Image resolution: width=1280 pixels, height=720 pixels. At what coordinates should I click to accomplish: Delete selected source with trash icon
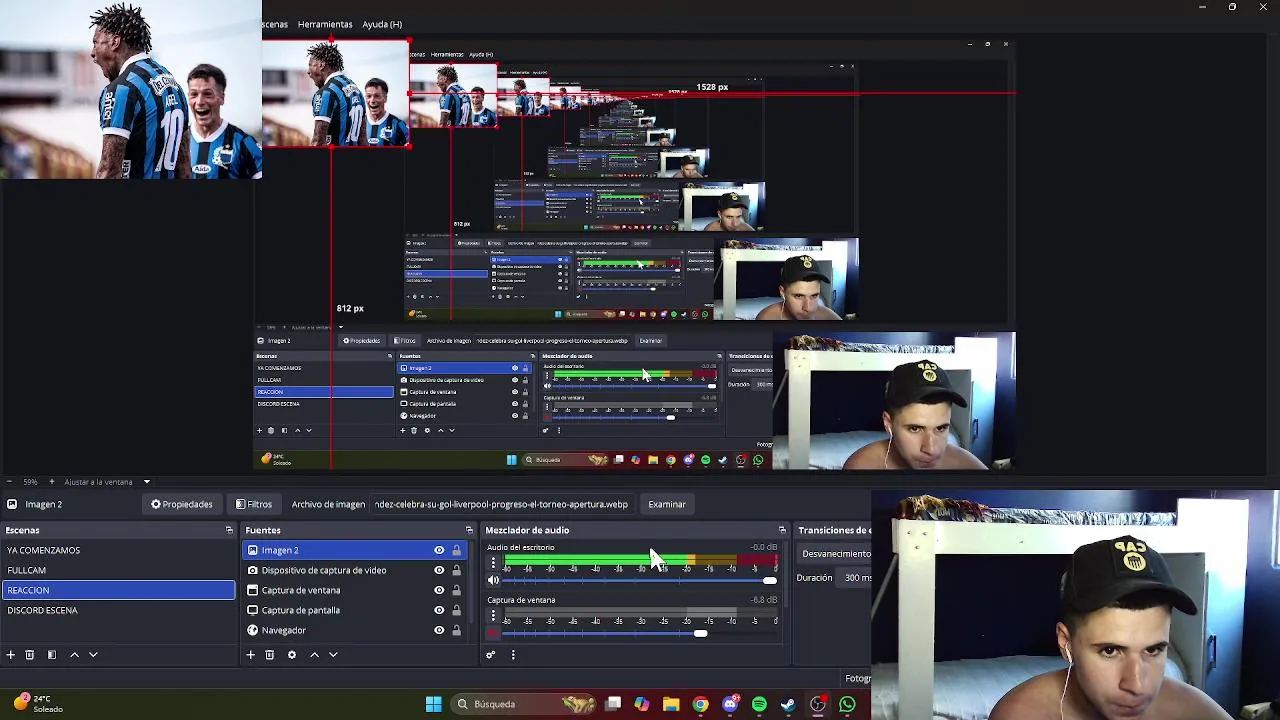[x=269, y=655]
